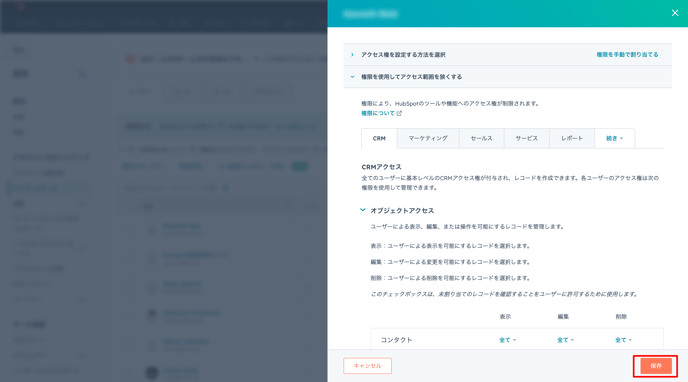This screenshot has width=688, height=382.
Task: Open コンタクト 表示 permission dropdown
Action: click(x=507, y=340)
